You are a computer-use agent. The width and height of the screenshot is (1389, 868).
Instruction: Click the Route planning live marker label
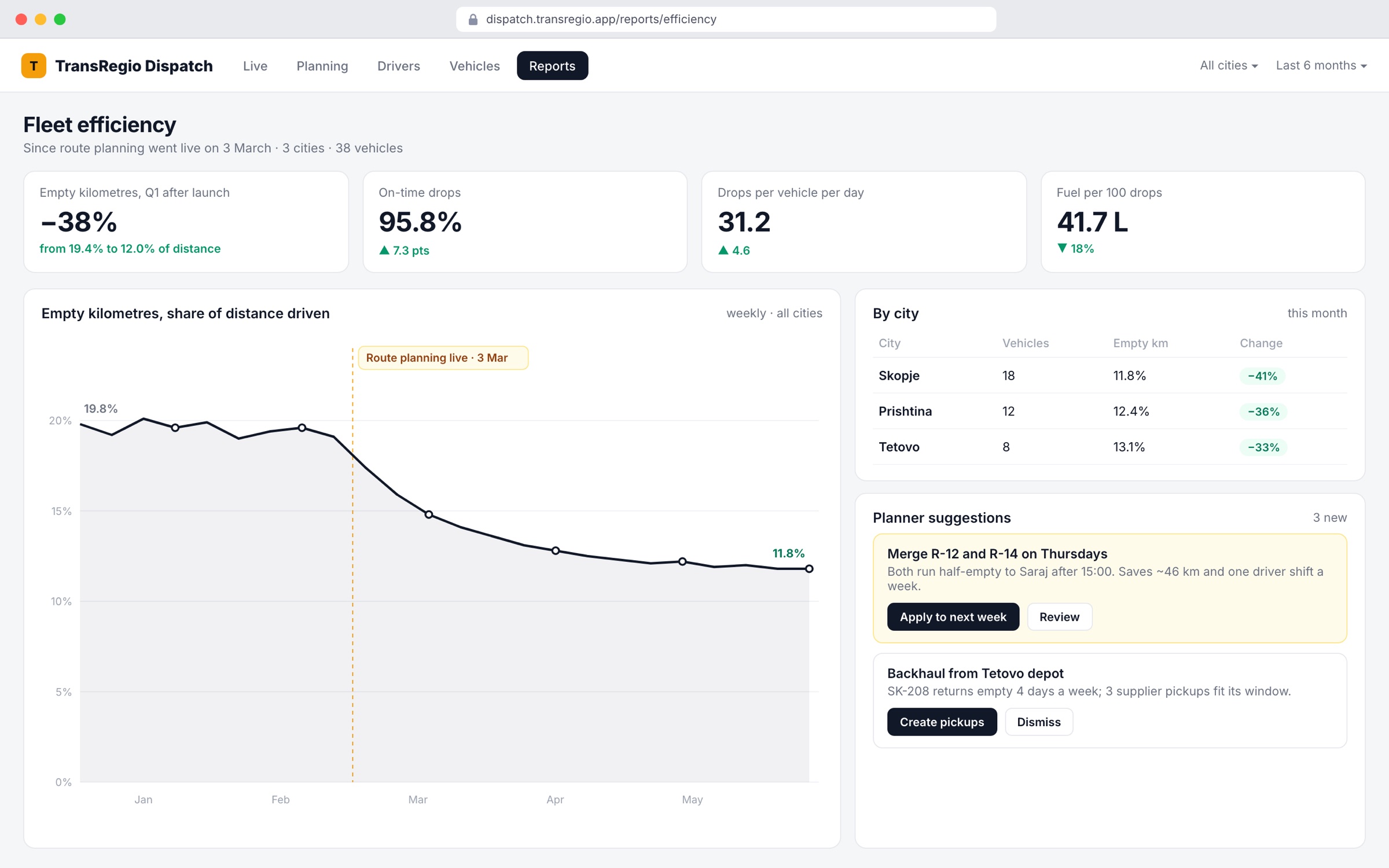coord(443,358)
